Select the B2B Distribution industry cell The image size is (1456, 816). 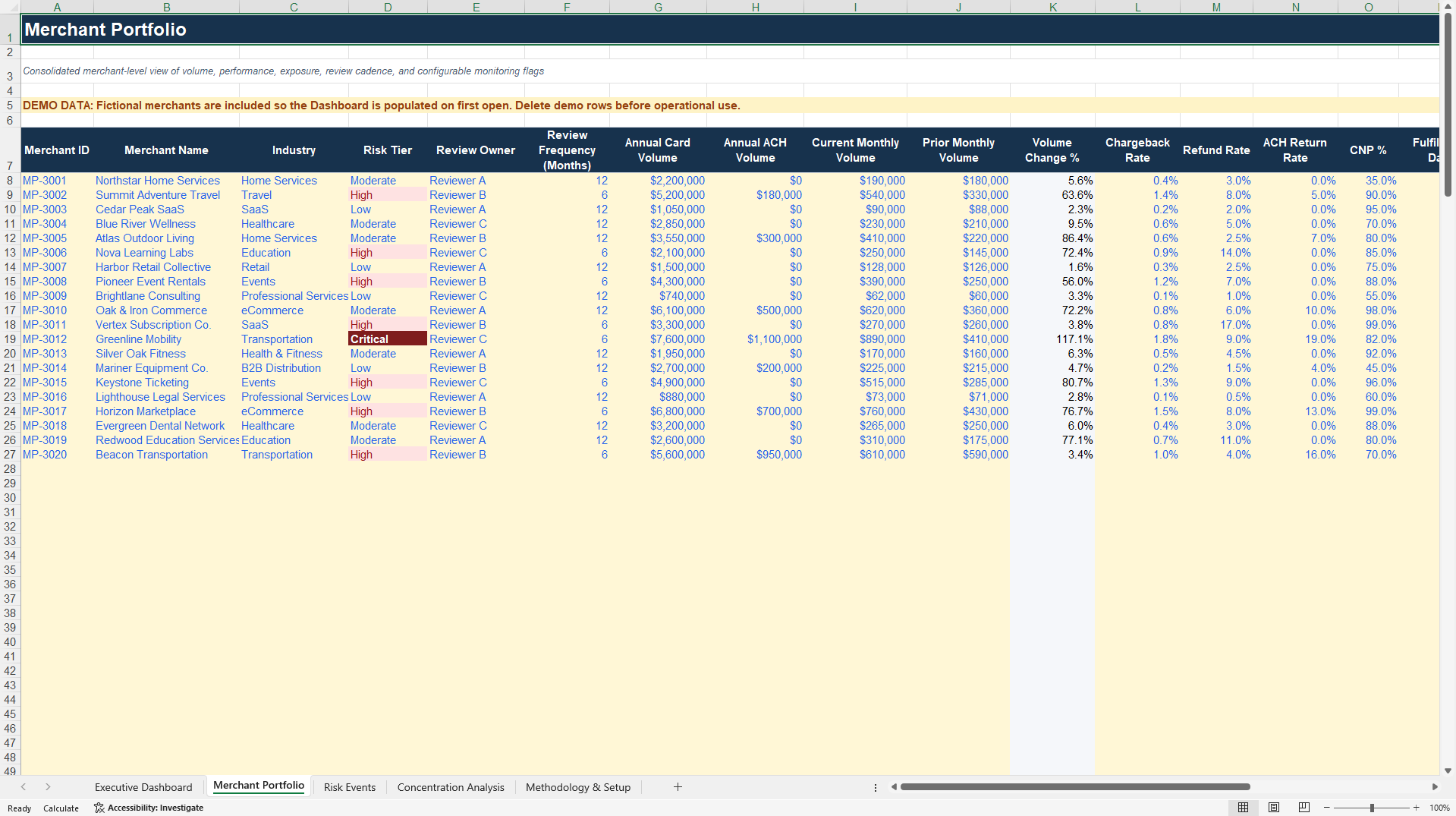click(294, 368)
